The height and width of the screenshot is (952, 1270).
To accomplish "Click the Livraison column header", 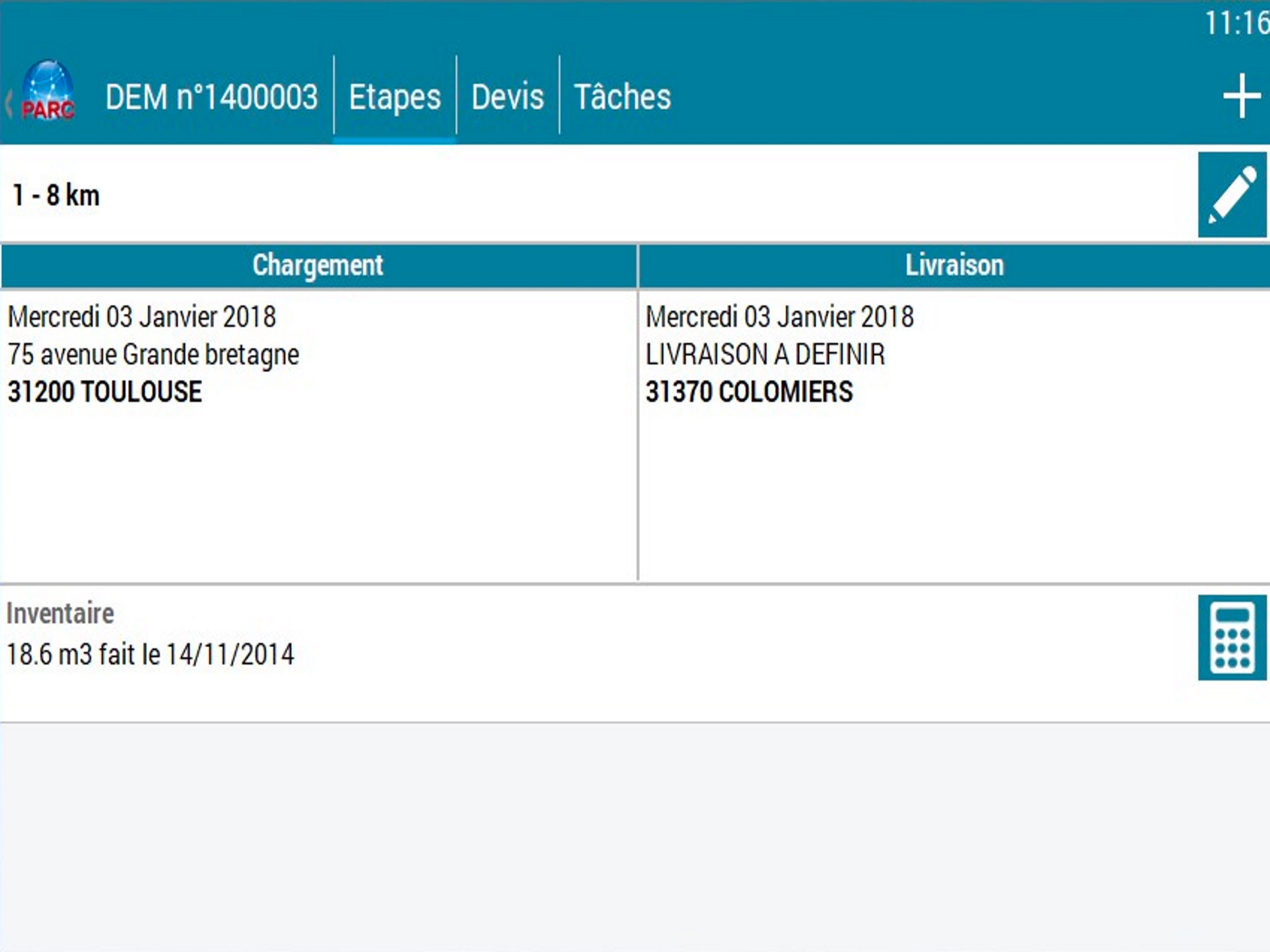I will click(x=954, y=265).
